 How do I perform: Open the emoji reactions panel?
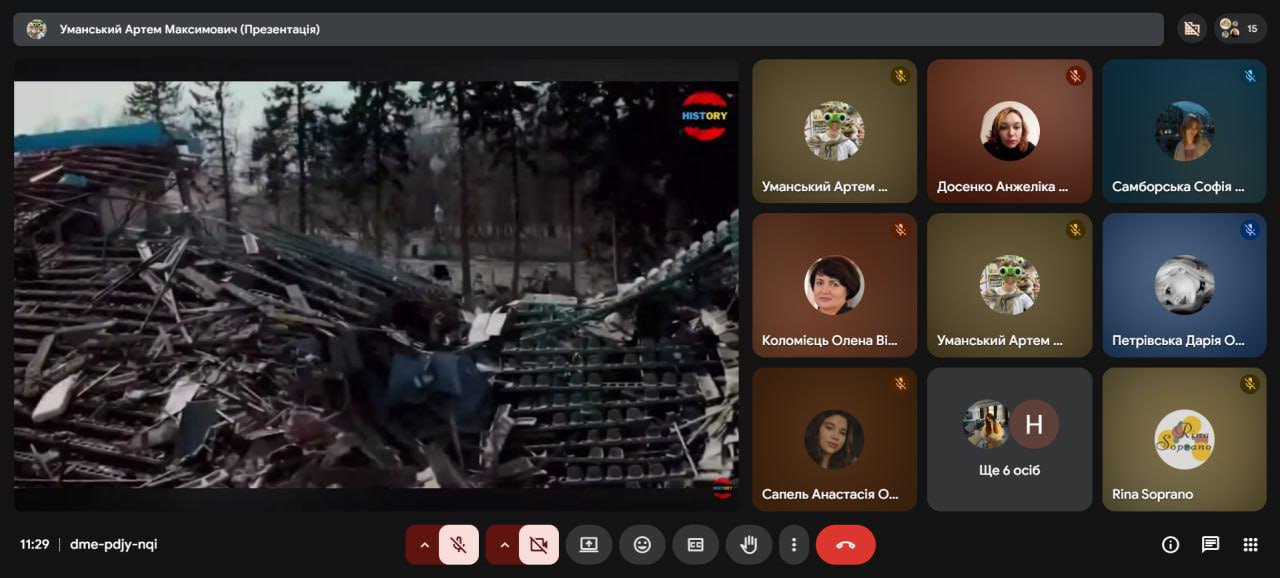point(642,545)
